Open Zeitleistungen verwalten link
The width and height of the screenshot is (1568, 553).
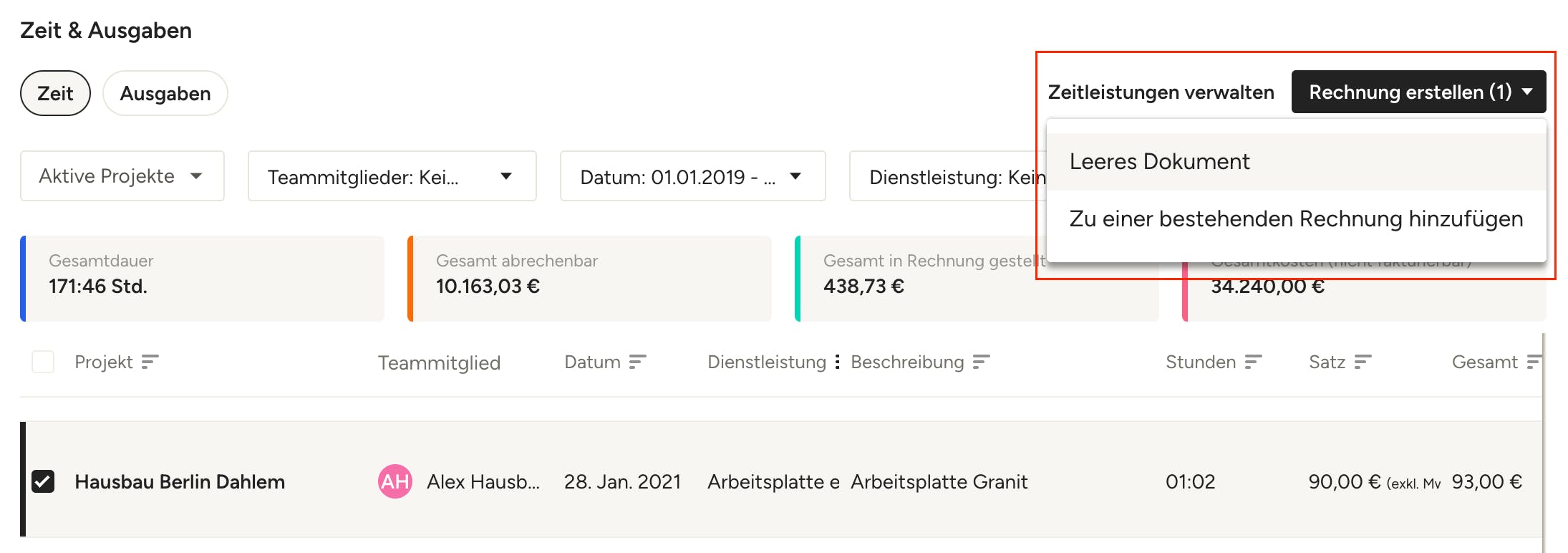[1161, 92]
